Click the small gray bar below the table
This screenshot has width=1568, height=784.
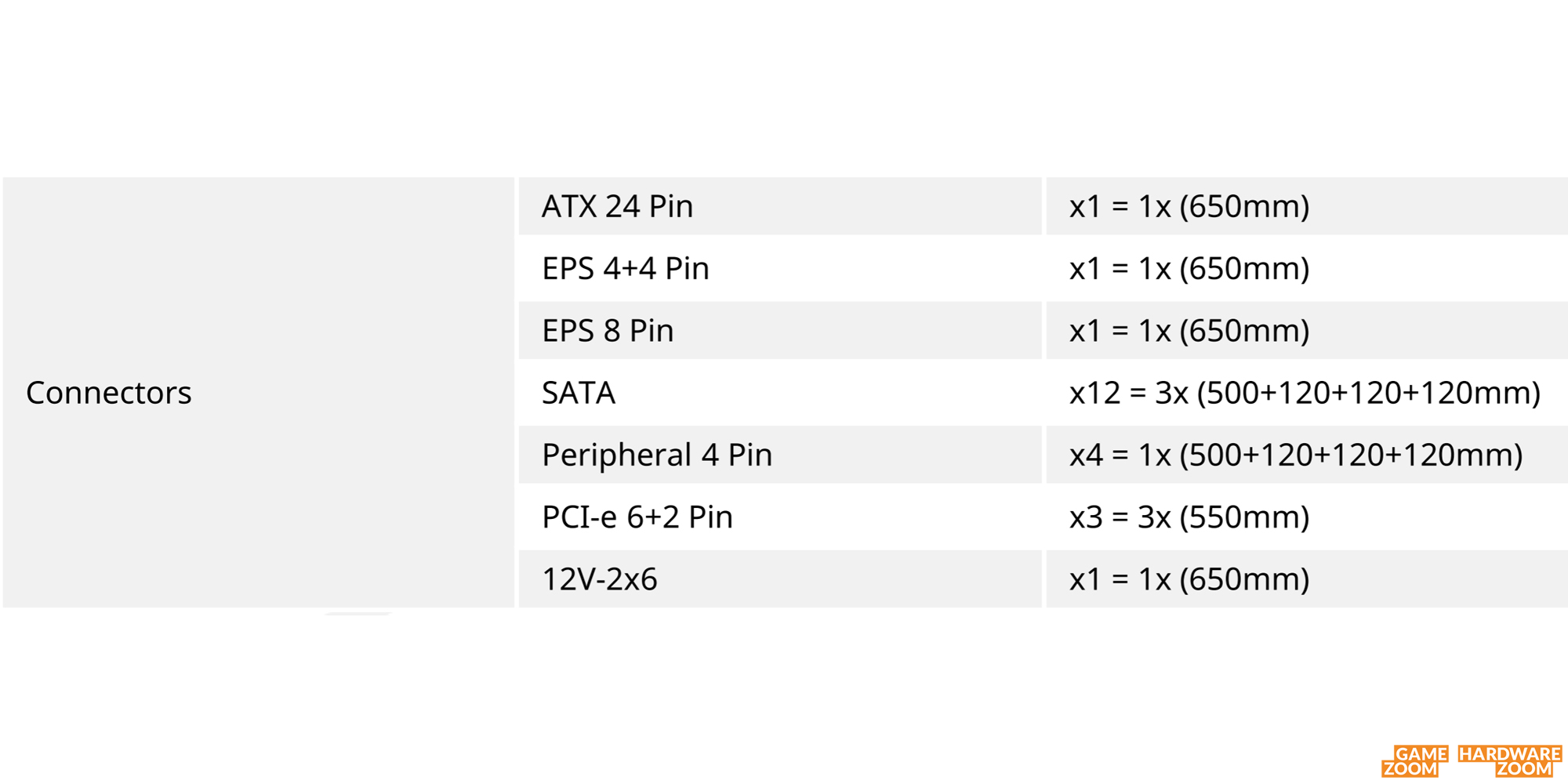coord(358,614)
